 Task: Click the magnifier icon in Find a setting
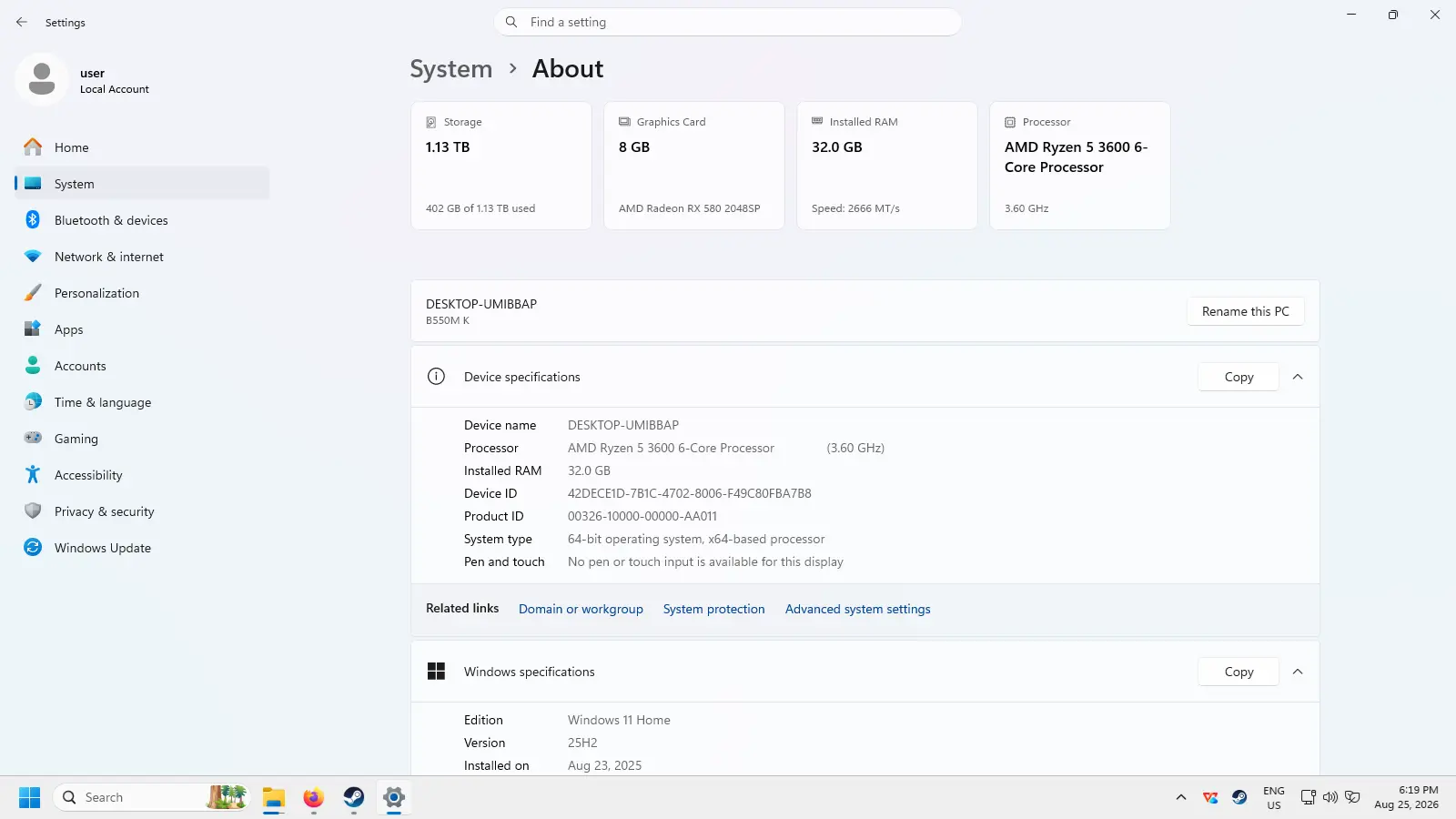511,22
